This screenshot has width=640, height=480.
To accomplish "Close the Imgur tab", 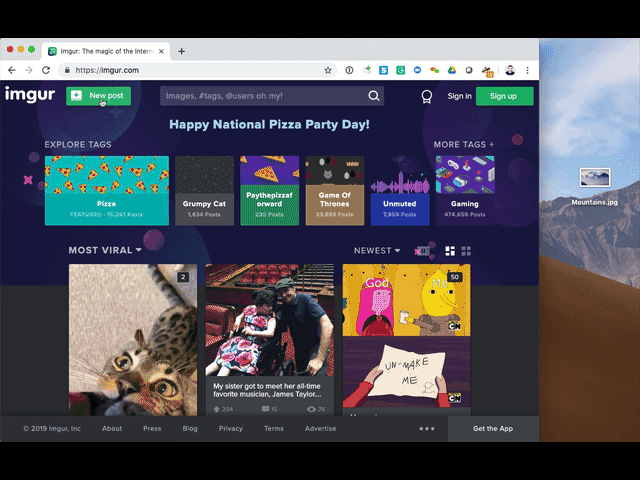I will tap(161, 51).
